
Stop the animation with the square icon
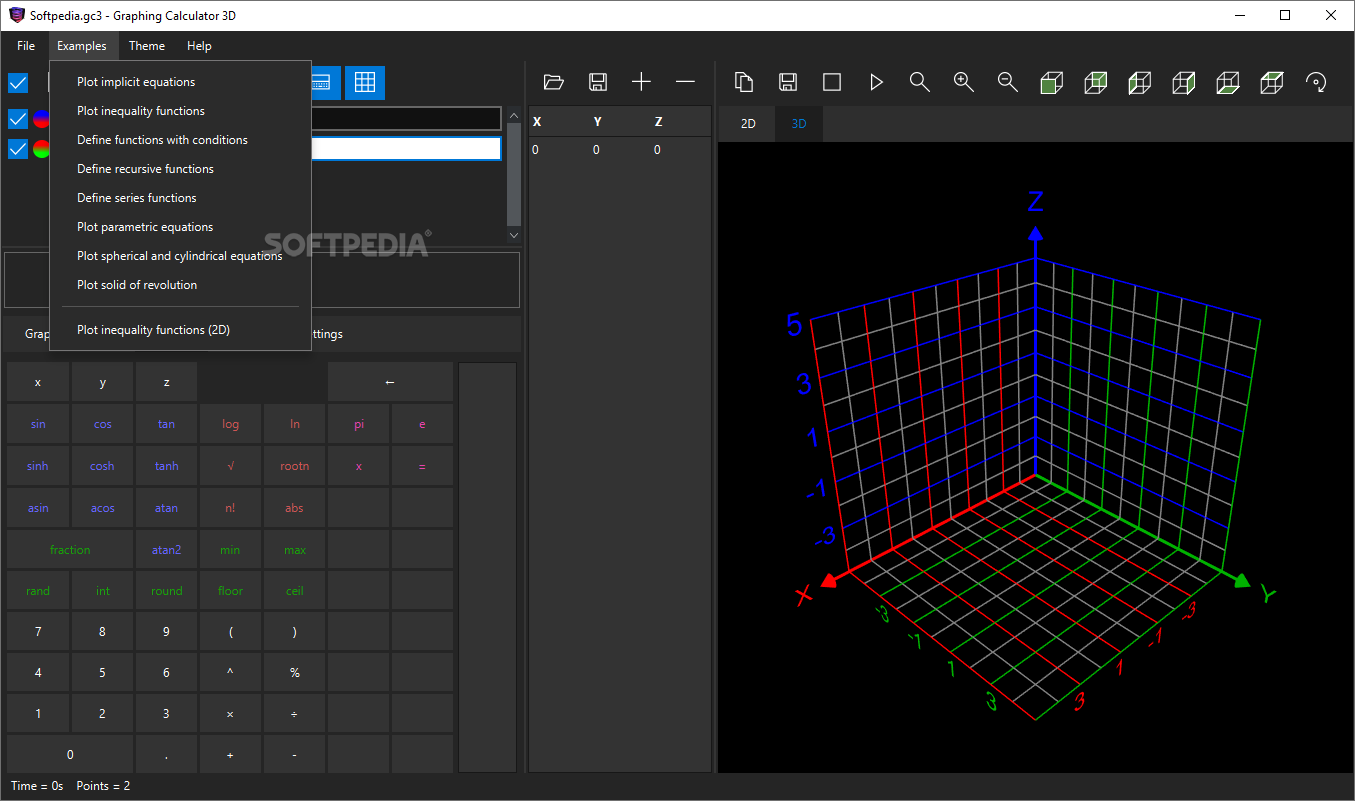(x=832, y=82)
